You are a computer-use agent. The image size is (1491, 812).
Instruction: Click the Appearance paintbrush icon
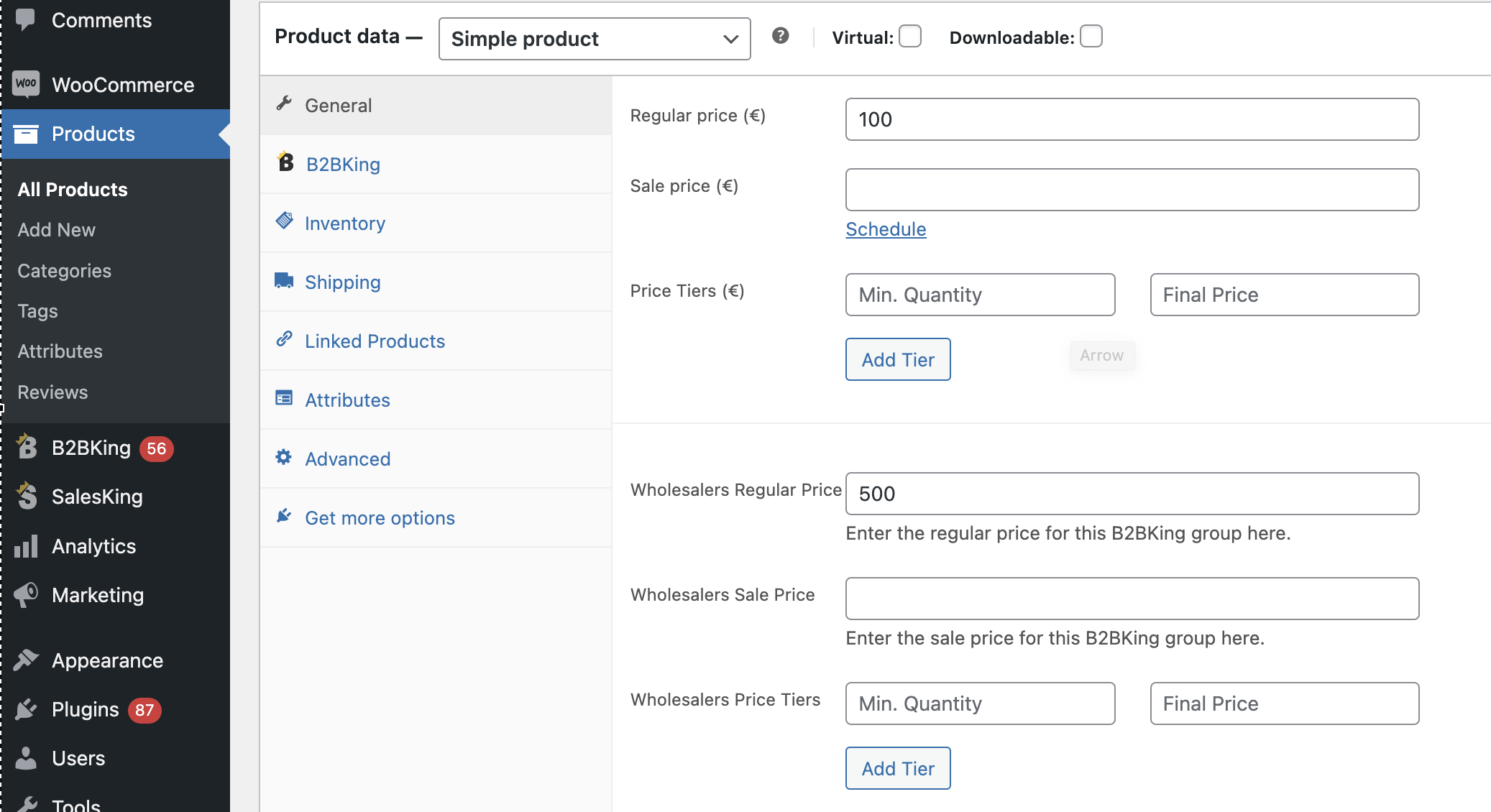point(26,660)
